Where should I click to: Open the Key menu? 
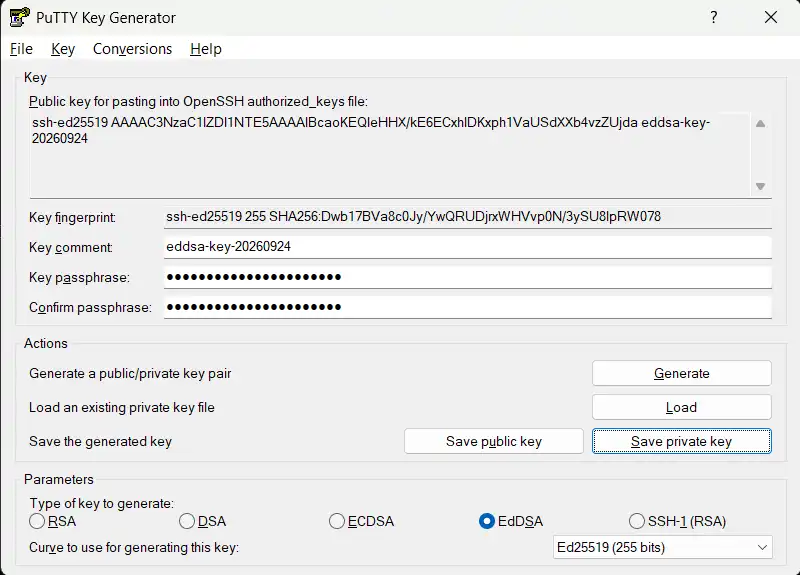point(63,49)
